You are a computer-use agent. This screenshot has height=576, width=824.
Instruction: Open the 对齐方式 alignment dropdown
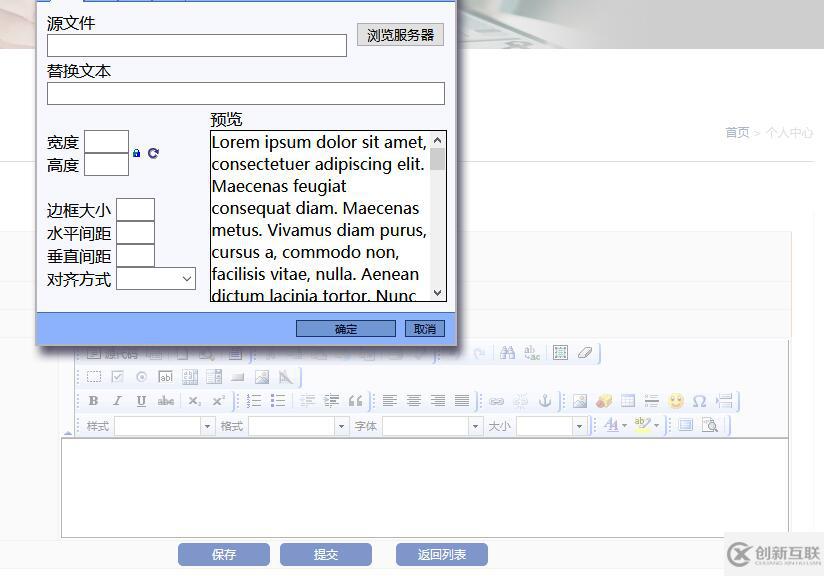click(x=156, y=279)
